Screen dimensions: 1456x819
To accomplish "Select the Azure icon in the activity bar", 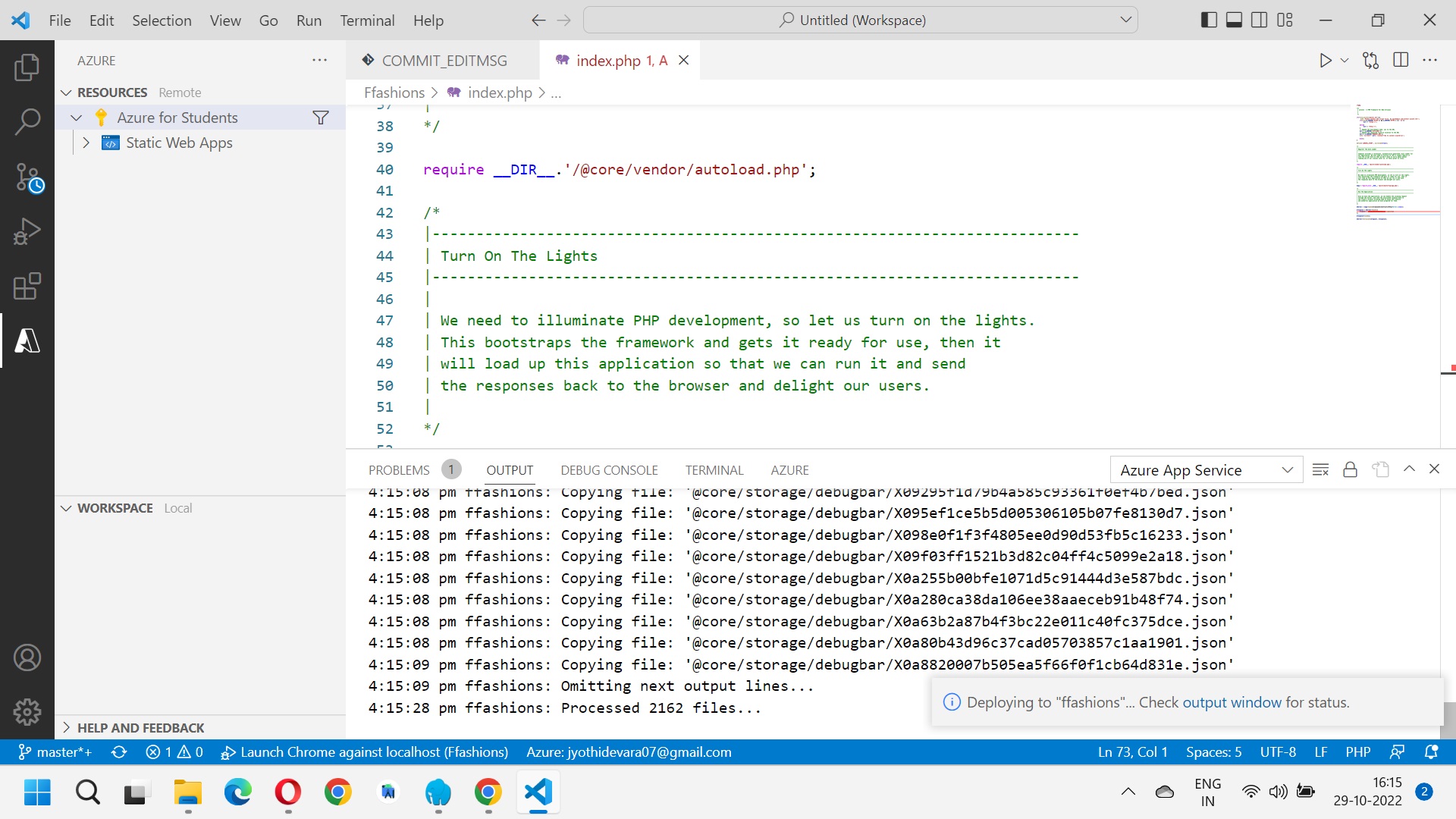I will point(27,340).
